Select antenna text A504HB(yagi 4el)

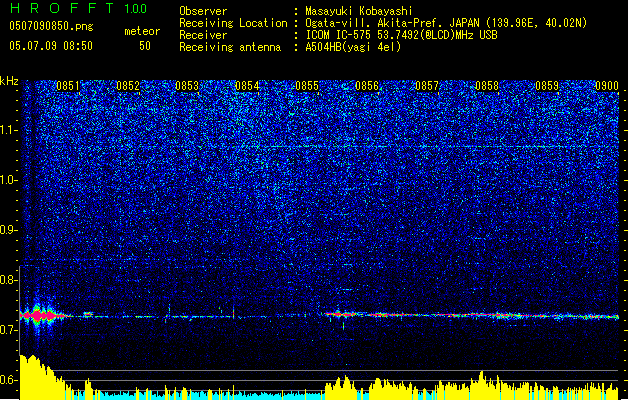353,47
